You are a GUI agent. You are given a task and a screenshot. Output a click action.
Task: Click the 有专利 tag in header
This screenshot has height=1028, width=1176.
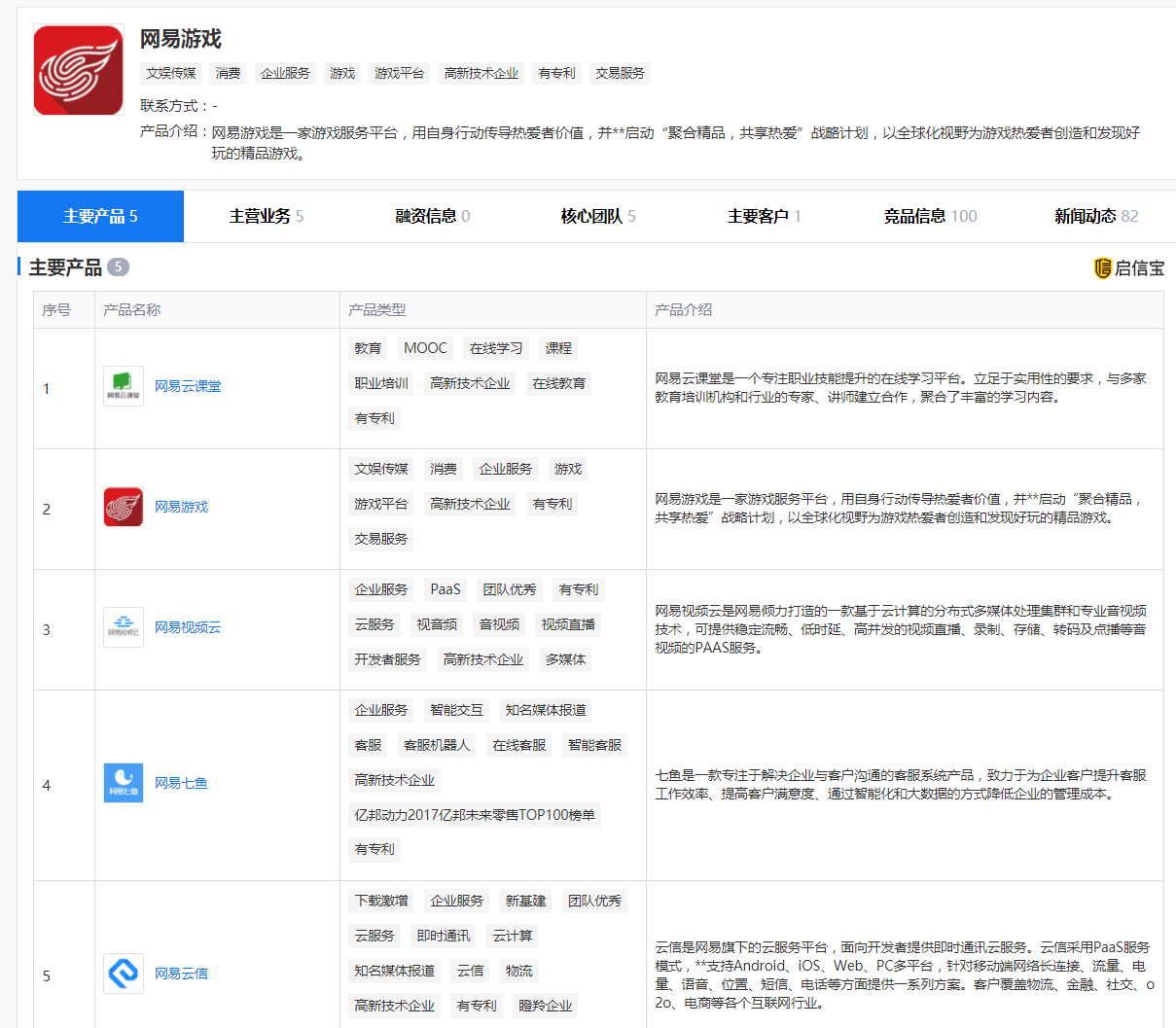tap(557, 73)
